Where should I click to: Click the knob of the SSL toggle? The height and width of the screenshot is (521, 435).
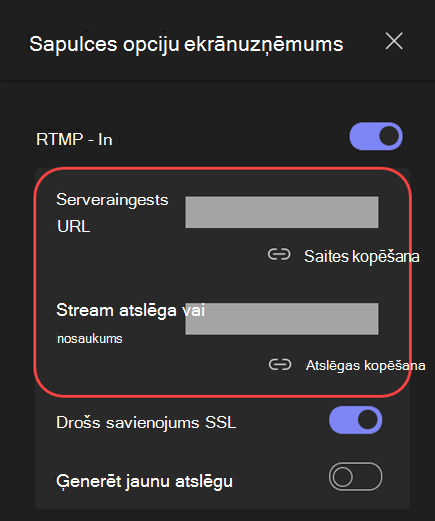click(x=368, y=420)
